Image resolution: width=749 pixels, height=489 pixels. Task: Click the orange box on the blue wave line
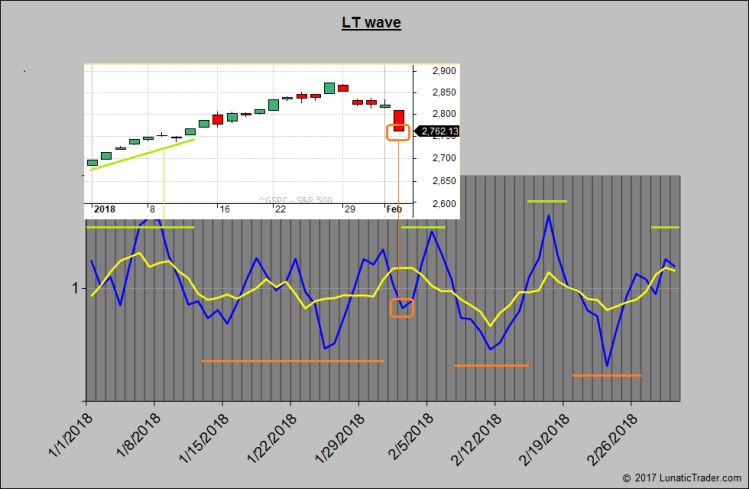coord(401,308)
